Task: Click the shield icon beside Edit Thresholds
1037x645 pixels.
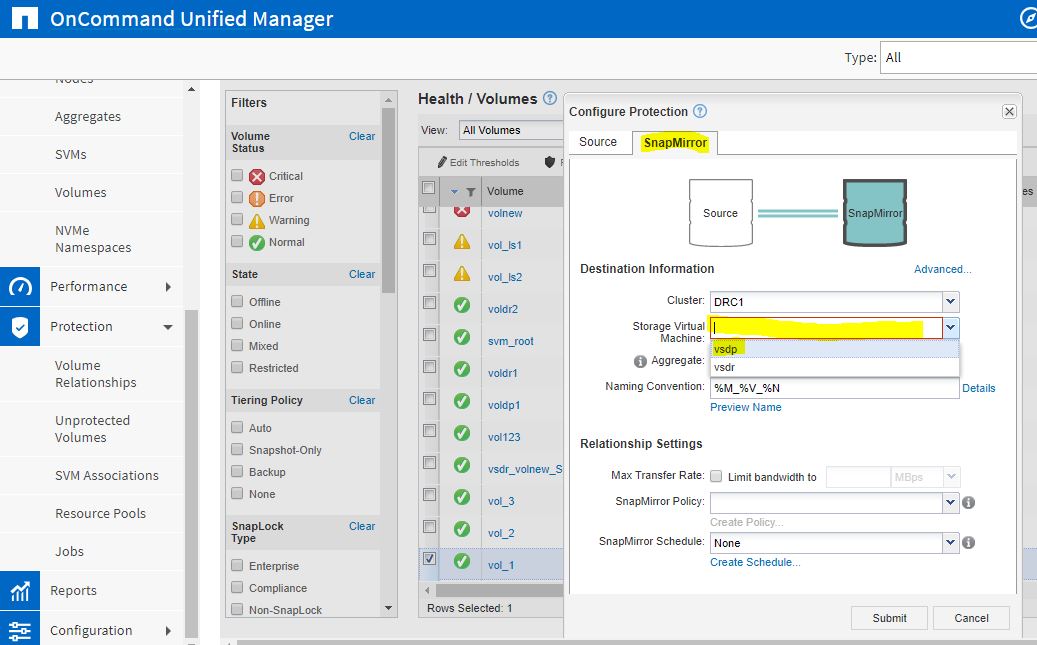Action: [x=549, y=162]
